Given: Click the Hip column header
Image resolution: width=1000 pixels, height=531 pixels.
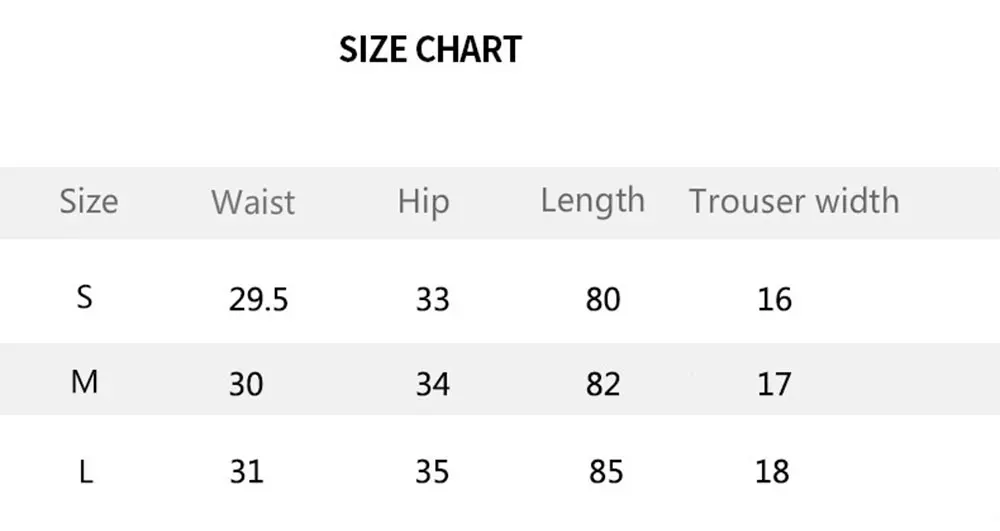Looking at the screenshot, I should (423, 202).
